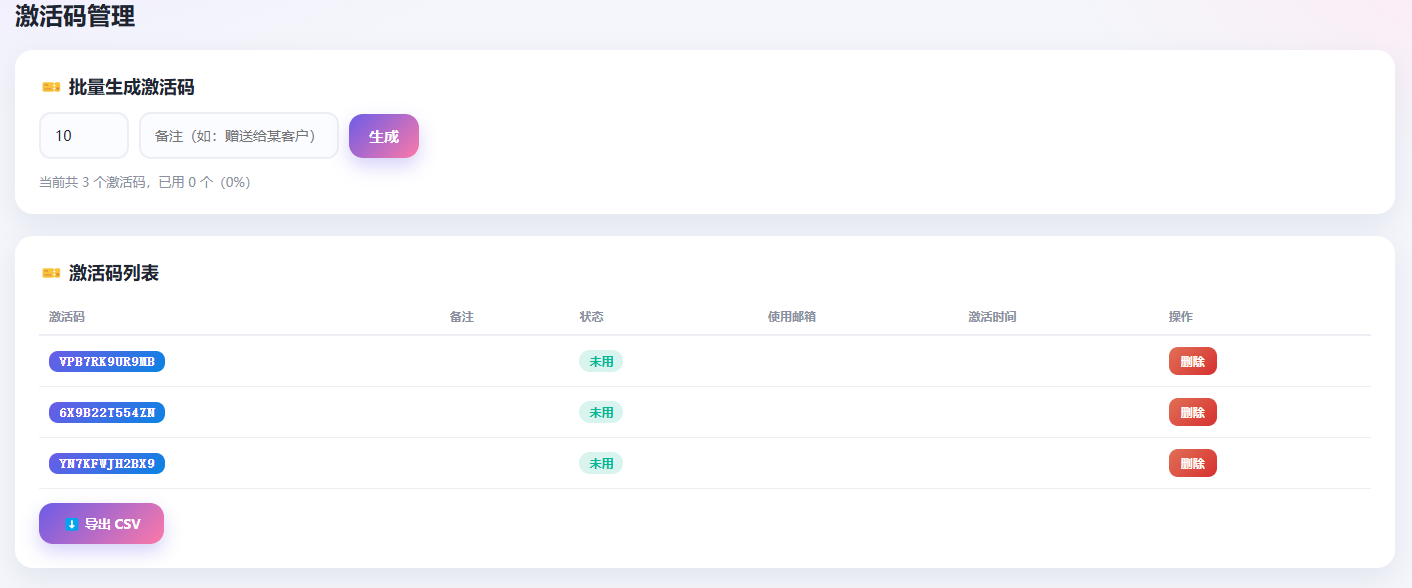This screenshot has width=1412, height=588.
Task: Click the 未用 status tag in the first row
Action: coord(601,361)
